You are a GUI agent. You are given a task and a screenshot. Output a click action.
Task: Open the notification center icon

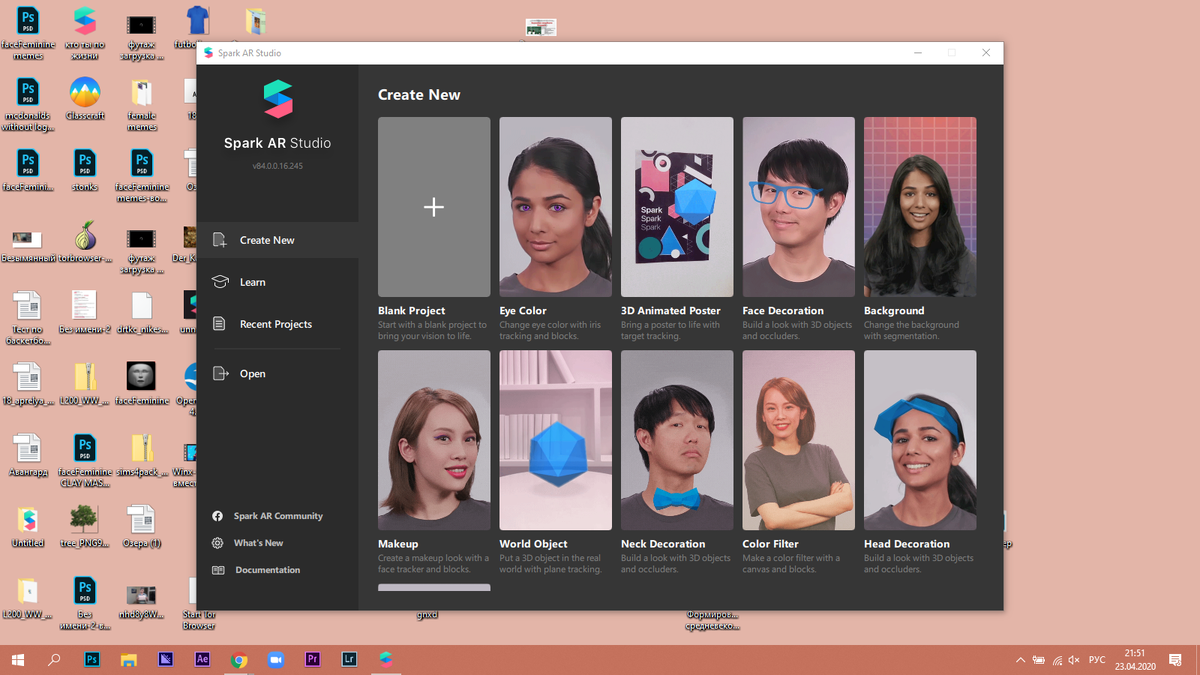1174,660
